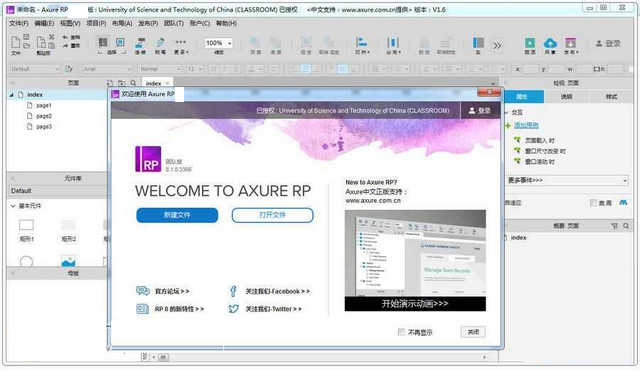Open the Arrange (A) menu

[122, 23]
